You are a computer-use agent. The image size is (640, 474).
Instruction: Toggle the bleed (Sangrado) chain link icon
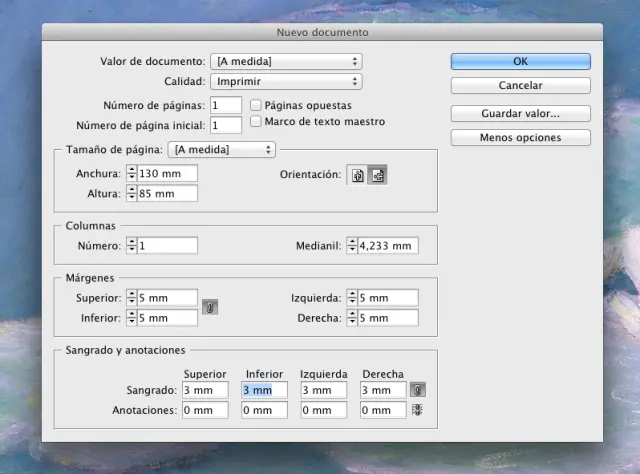pyautogui.click(x=416, y=390)
